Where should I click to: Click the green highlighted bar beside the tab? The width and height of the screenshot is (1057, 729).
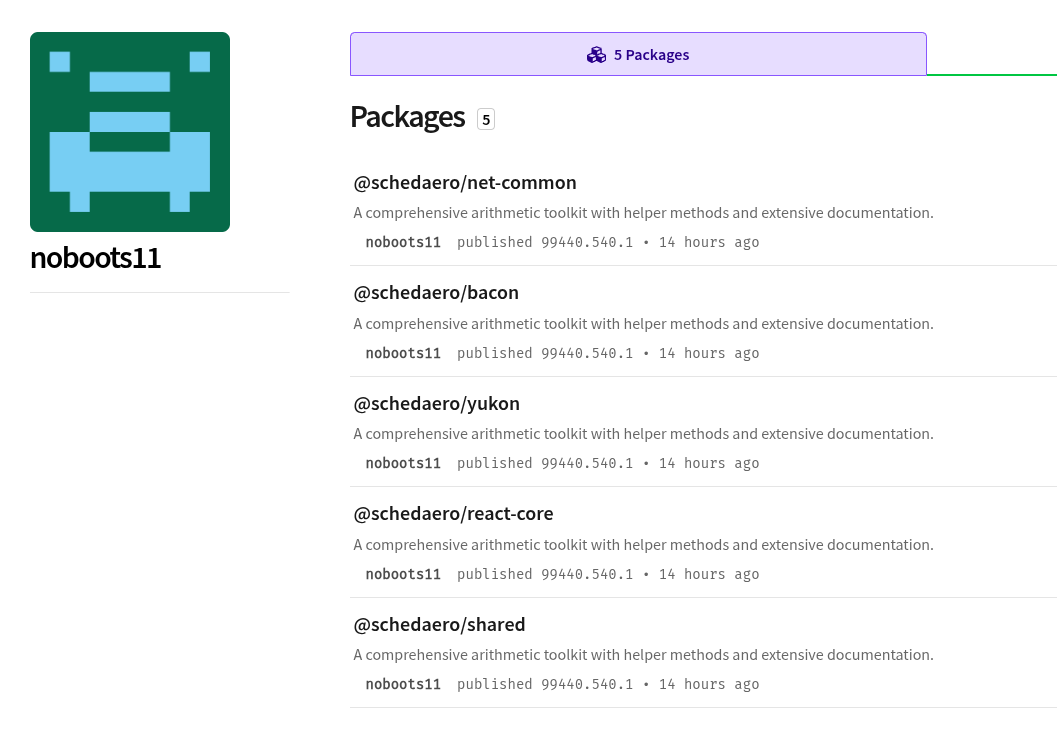992,76
